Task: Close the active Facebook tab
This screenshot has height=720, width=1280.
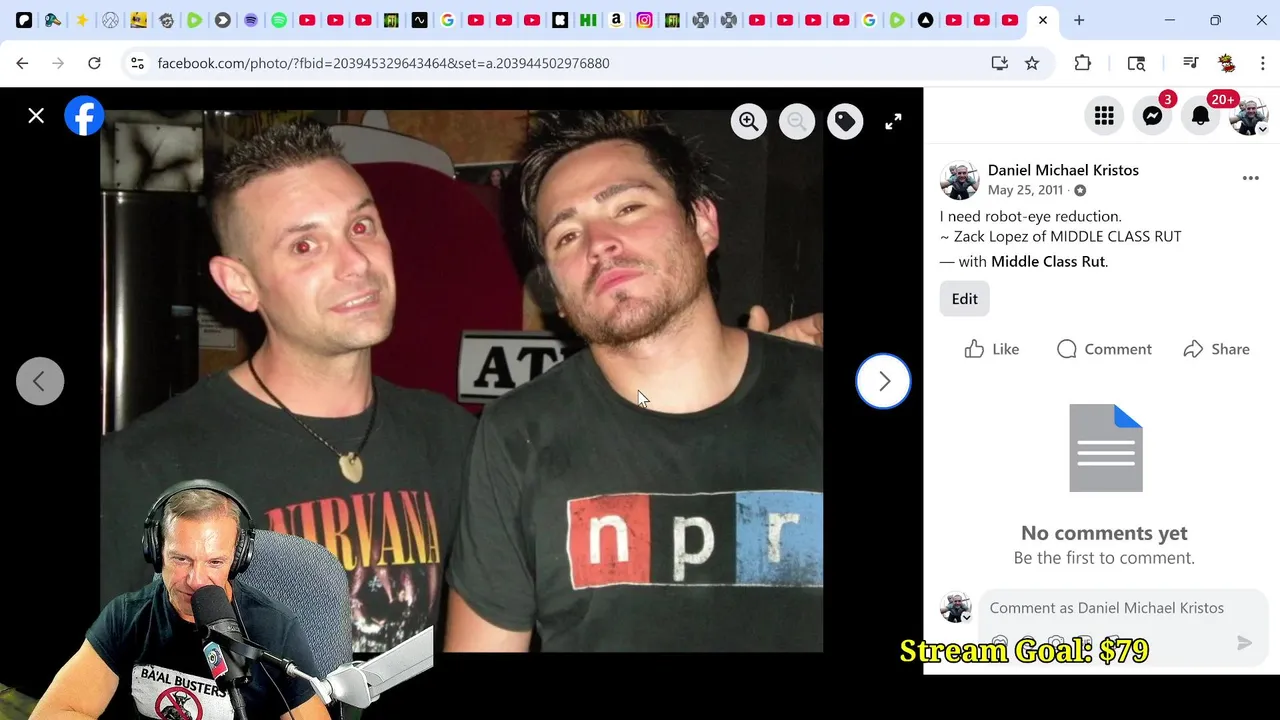Action: [1043, 20]
